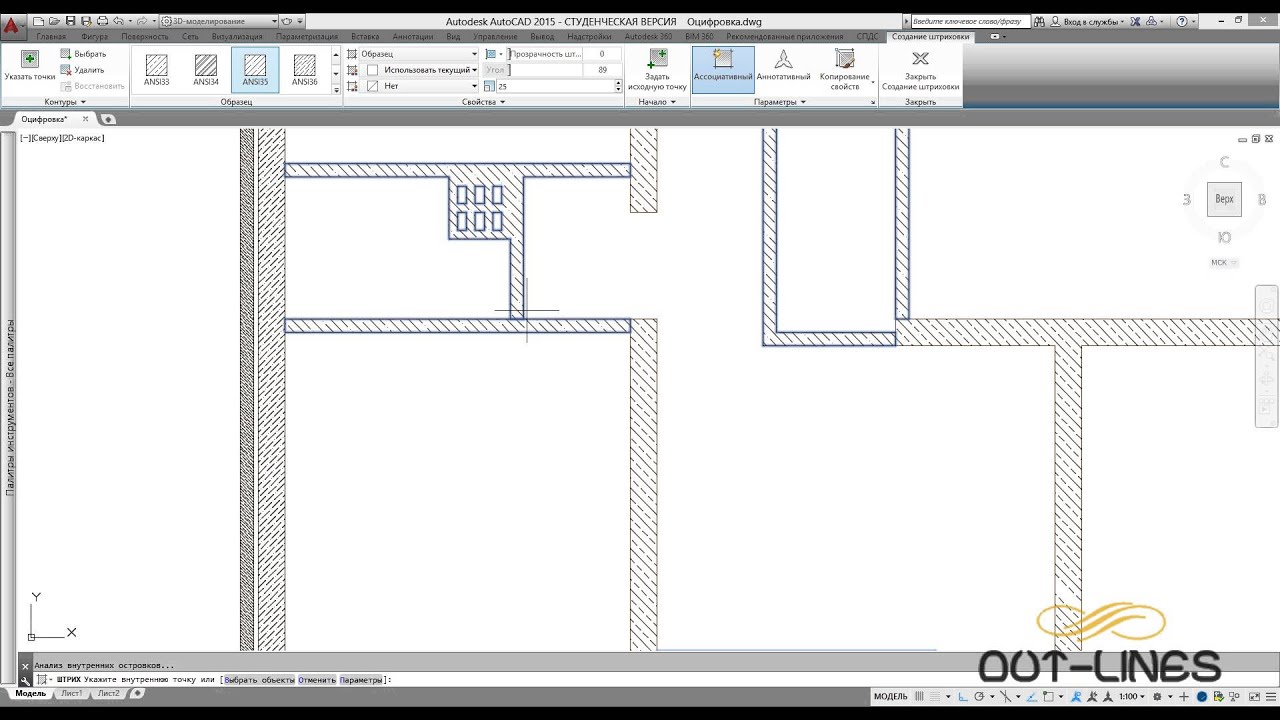This screenshot has height=720, width=1280.
Task: Click МОДЕЛЬ status bar button
Action: click(x=890, y=696)
